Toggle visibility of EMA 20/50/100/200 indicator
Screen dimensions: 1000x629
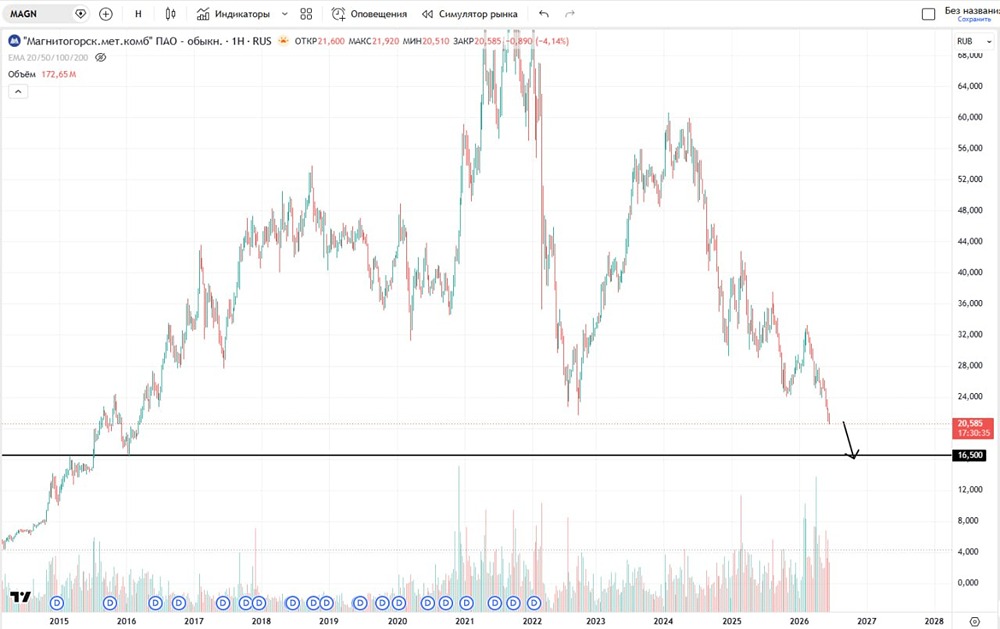tap(100, 57)
